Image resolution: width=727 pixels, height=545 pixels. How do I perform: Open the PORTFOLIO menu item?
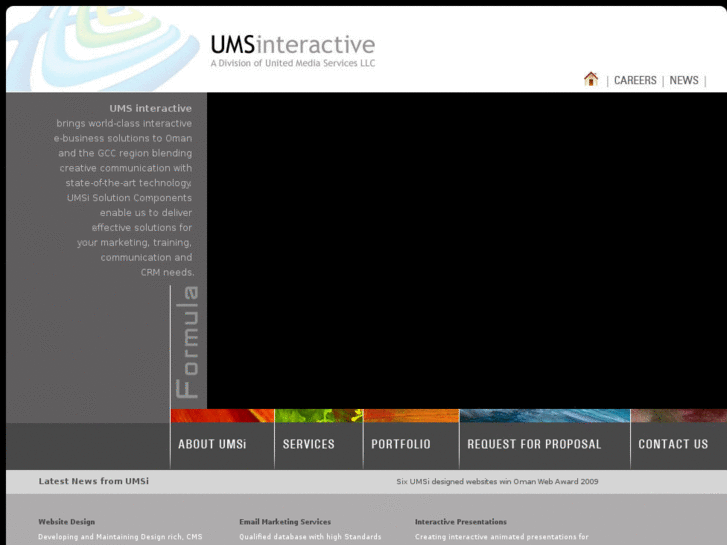pos(401,444)
